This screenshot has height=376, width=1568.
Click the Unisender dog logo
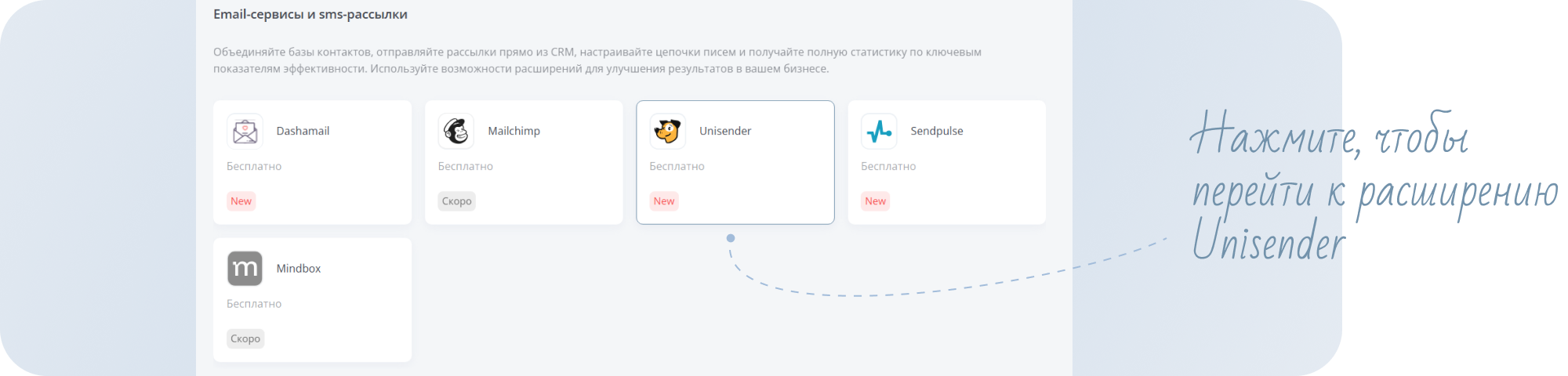667,132
